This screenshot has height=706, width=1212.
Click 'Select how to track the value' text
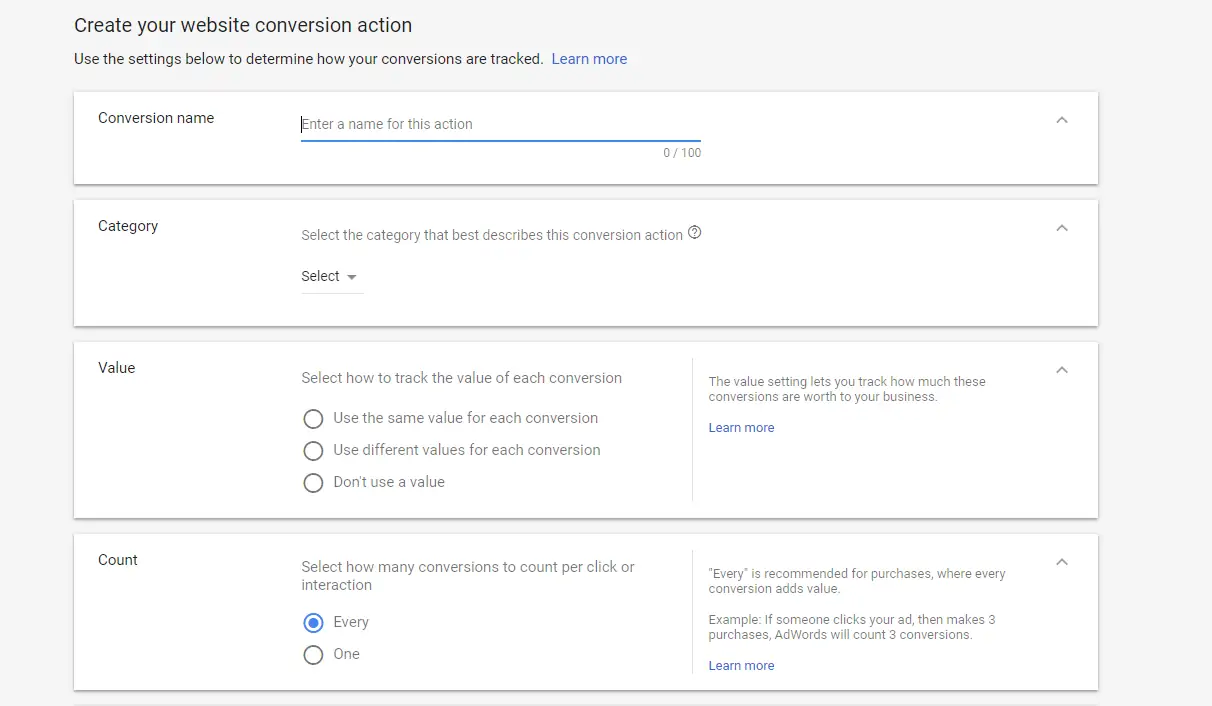[462, 378]
